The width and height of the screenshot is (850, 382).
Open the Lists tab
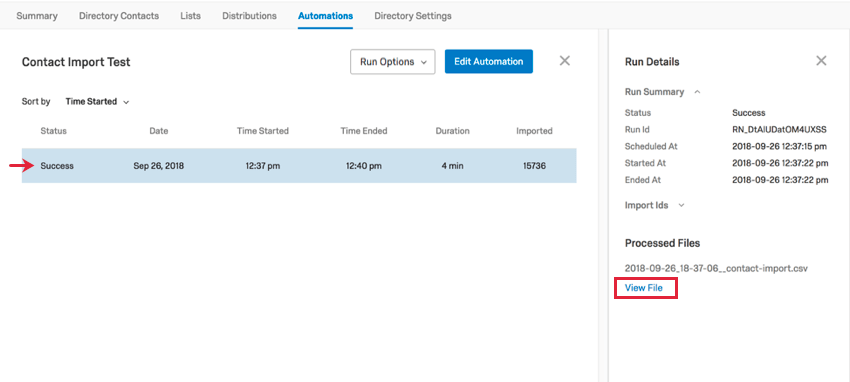point(190,16)
